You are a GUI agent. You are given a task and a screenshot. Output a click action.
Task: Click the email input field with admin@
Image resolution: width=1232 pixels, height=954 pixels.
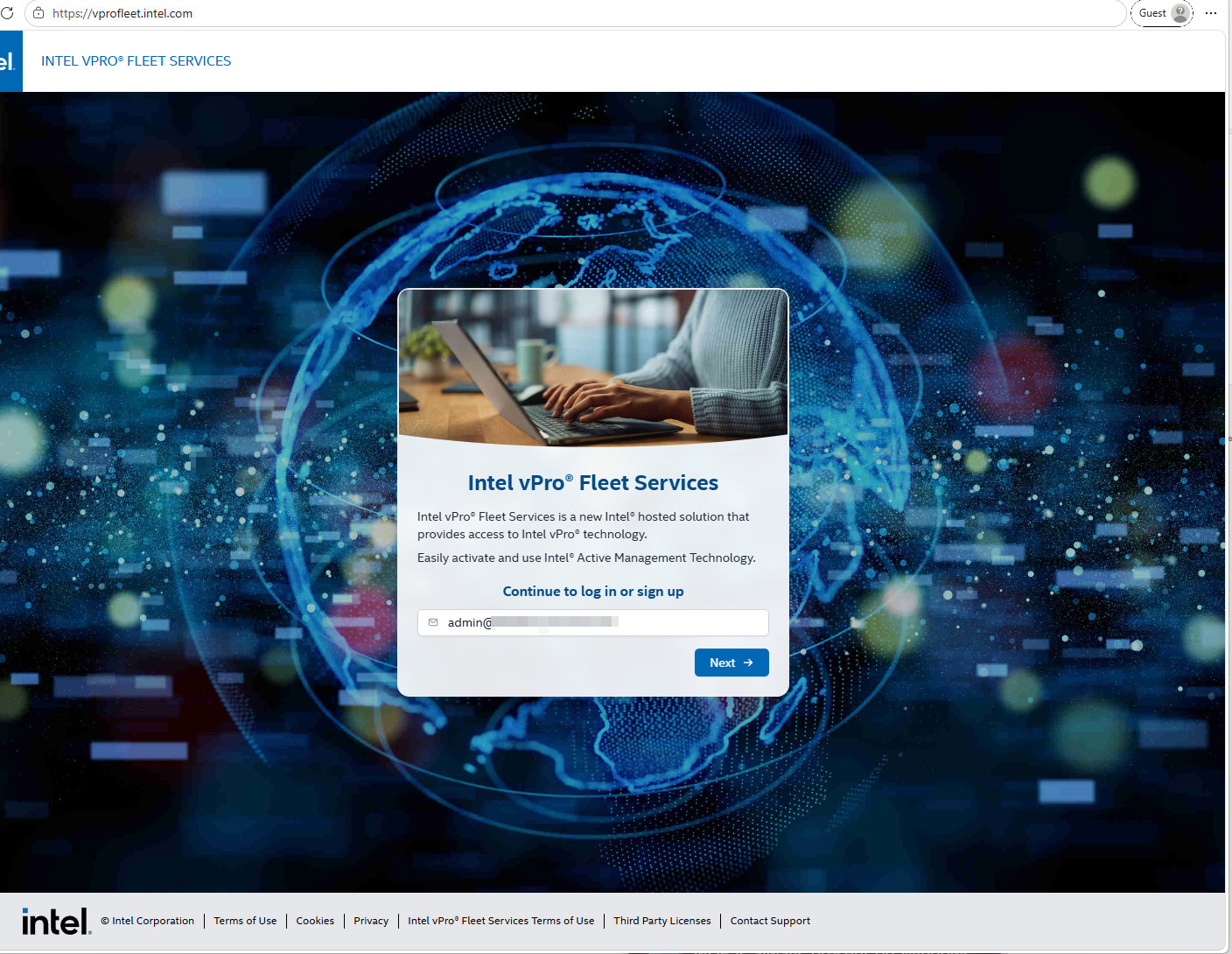click(593, 622)
